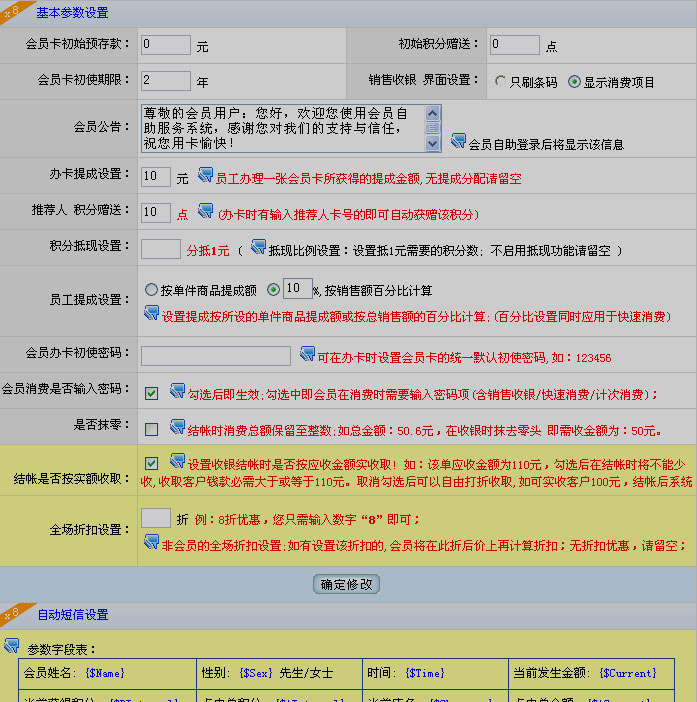The image size is (697, 702).
Task: Click the announcement textarea scrollbar thumb
Action: click(x=432, y=128)
